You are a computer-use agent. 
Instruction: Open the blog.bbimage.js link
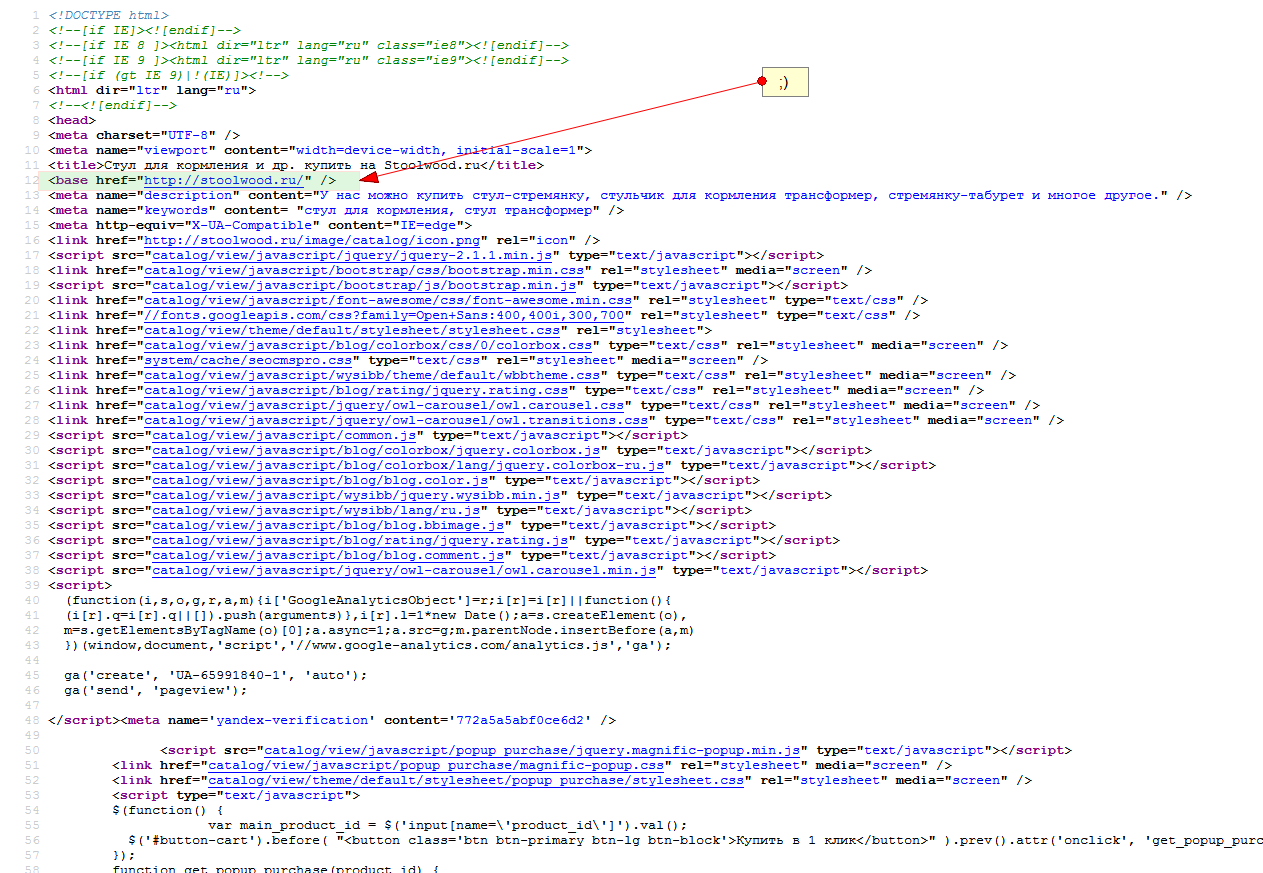(x=328, y=525)
